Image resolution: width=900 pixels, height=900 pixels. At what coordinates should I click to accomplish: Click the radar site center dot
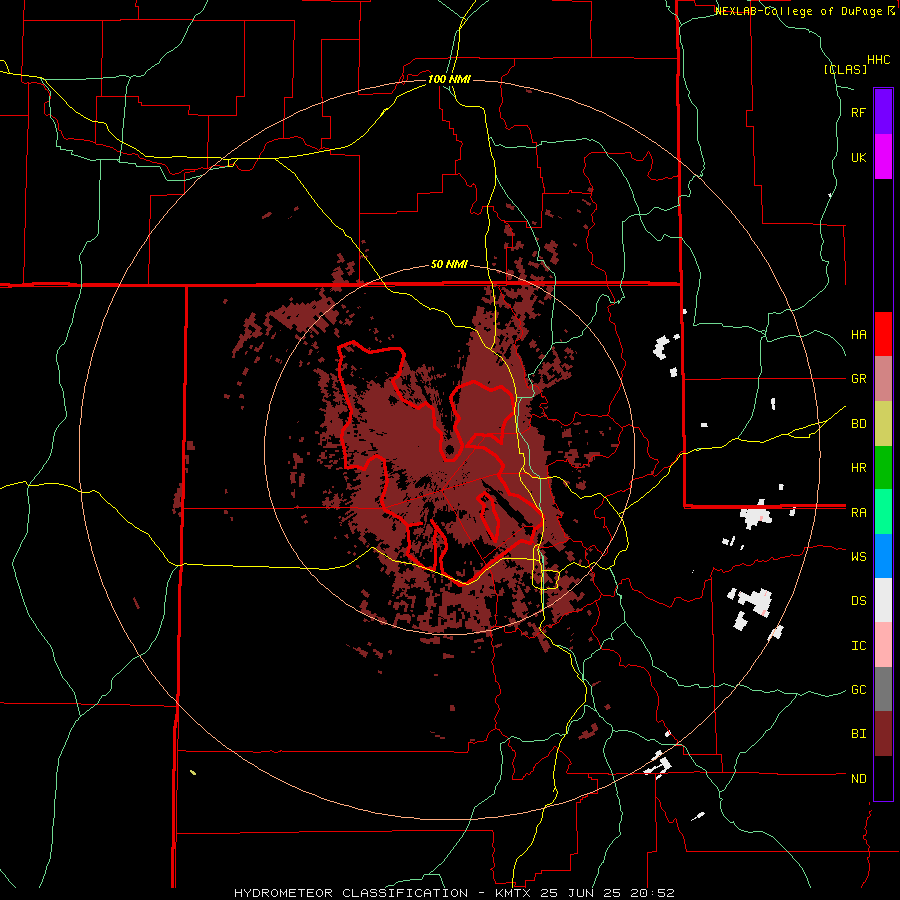(449, 449)
